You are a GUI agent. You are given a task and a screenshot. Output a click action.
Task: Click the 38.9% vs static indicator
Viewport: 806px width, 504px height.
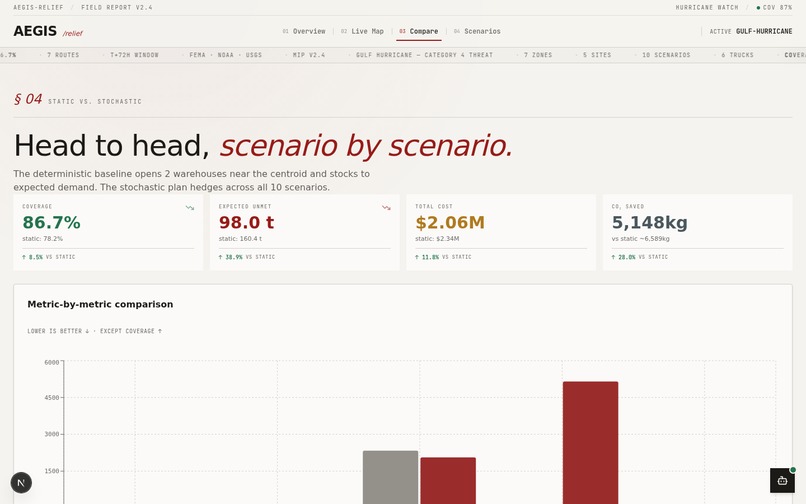246,257
